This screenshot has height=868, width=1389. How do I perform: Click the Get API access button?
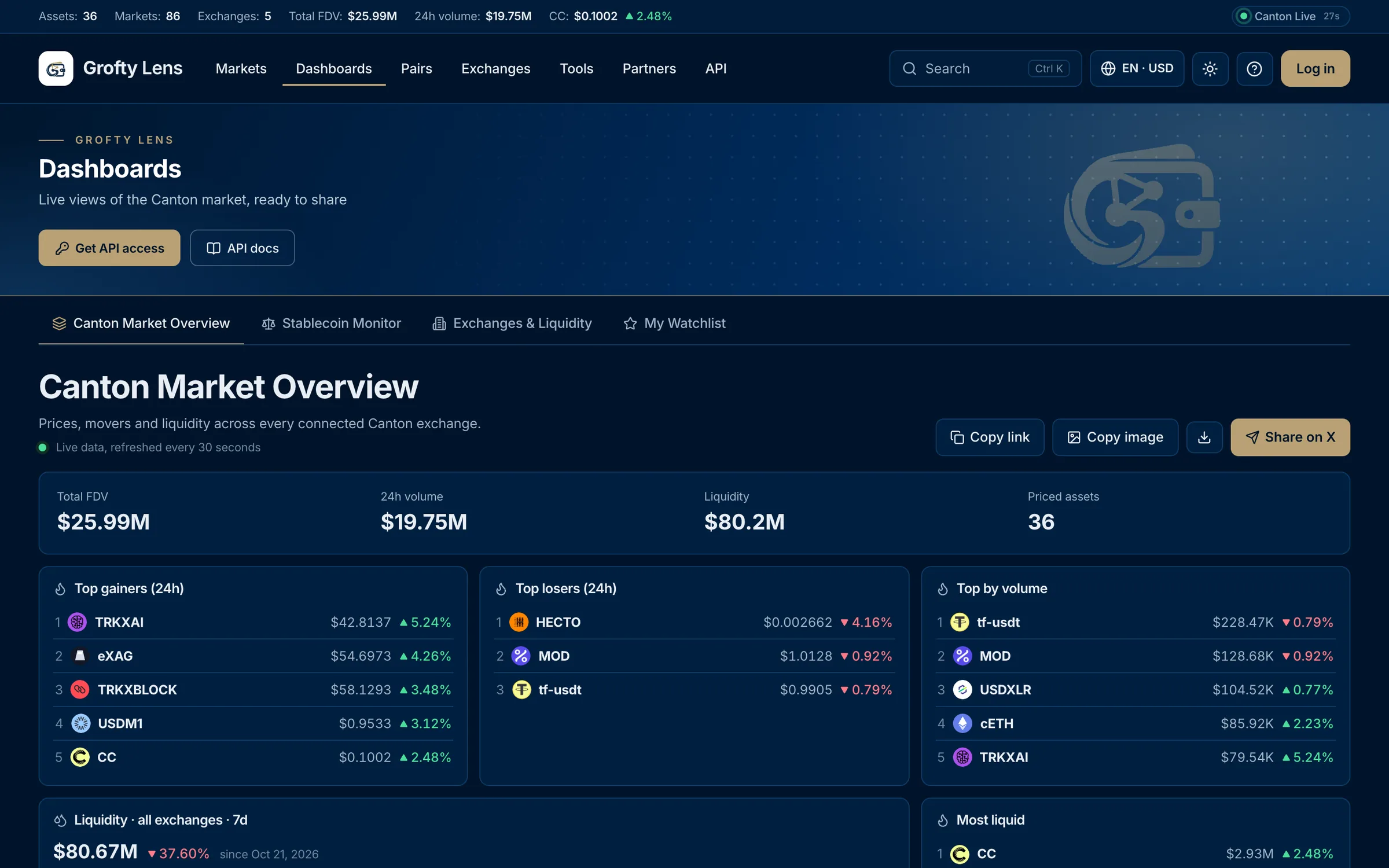[109, 248]
